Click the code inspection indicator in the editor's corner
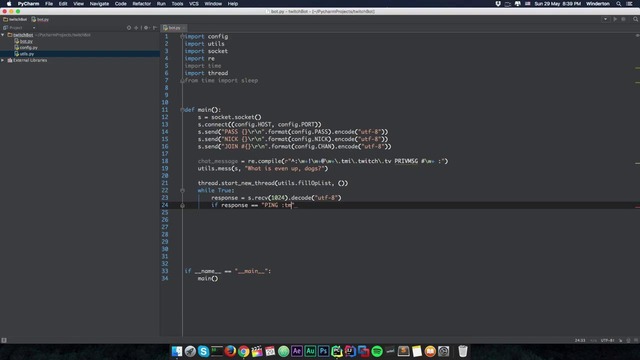 (x=637, y=36)
